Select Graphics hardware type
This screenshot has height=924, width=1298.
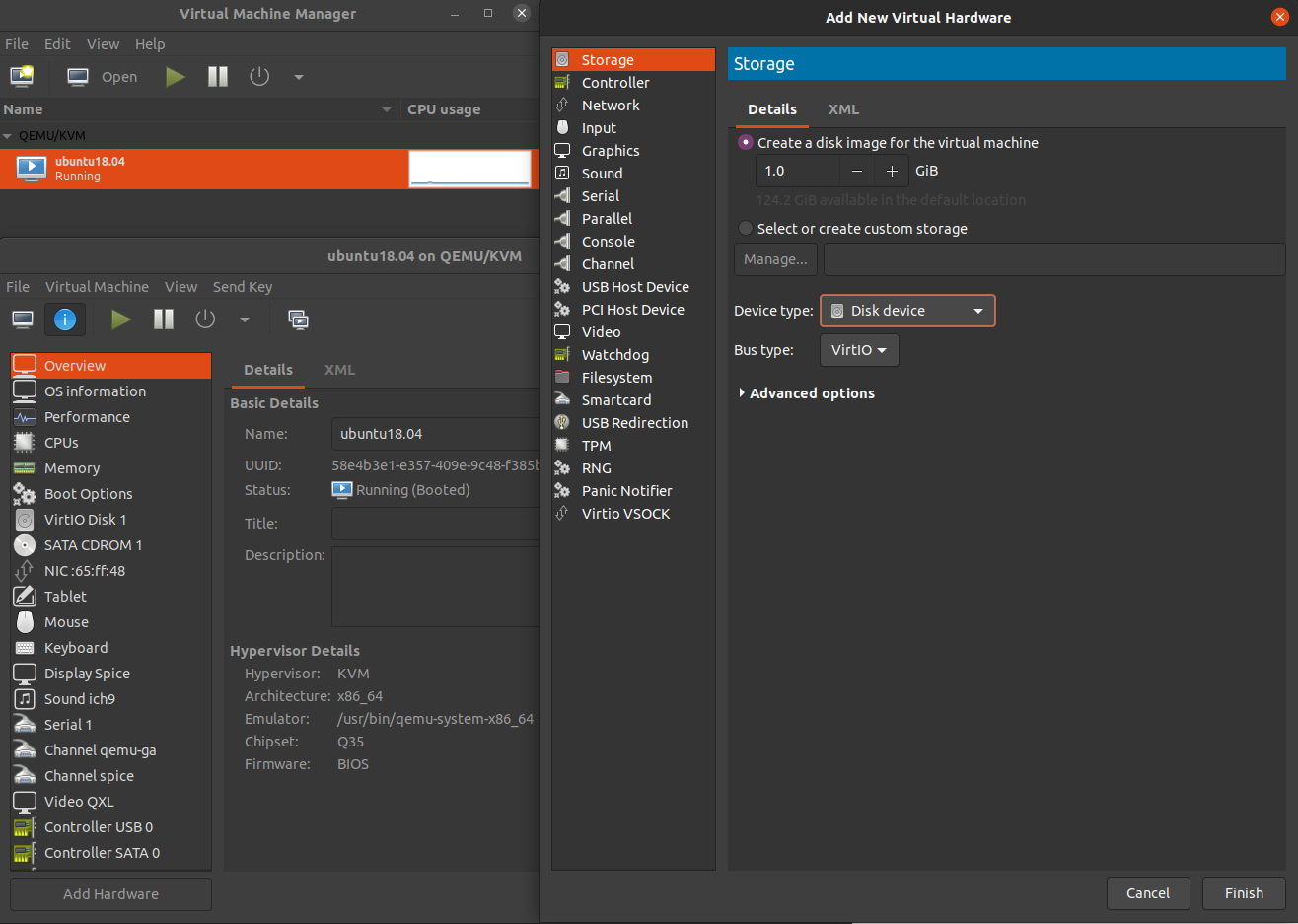pos(633,151)
